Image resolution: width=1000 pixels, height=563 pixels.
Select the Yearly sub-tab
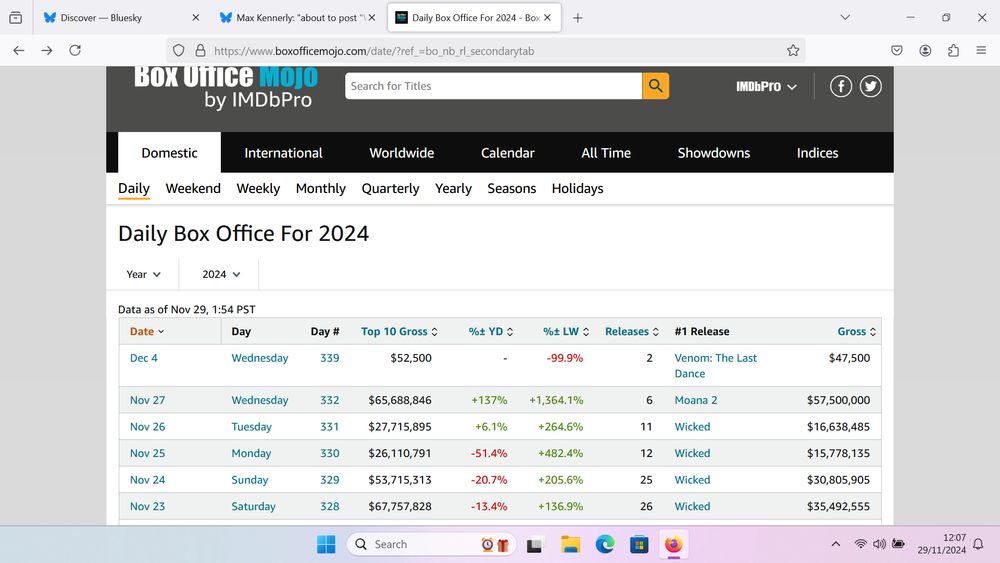(x=453, y=189)
